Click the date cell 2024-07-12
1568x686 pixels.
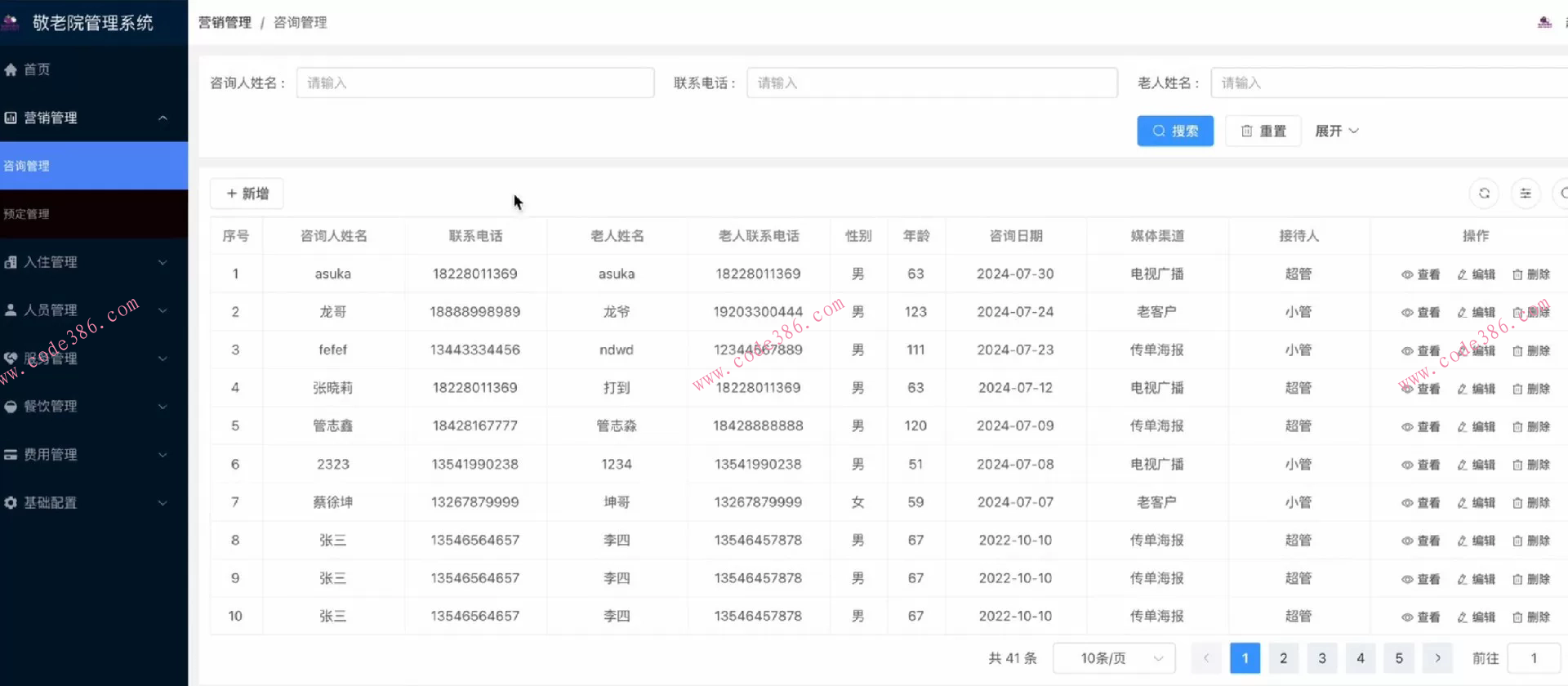(1015, 388)
